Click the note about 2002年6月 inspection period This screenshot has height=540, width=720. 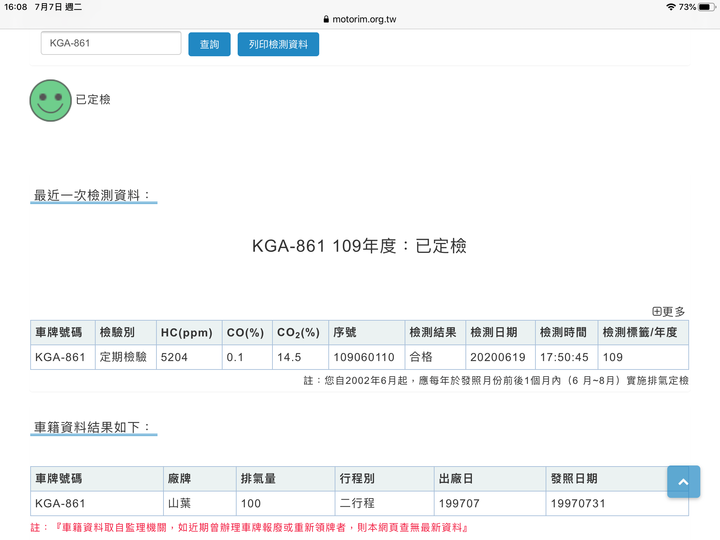496,381
